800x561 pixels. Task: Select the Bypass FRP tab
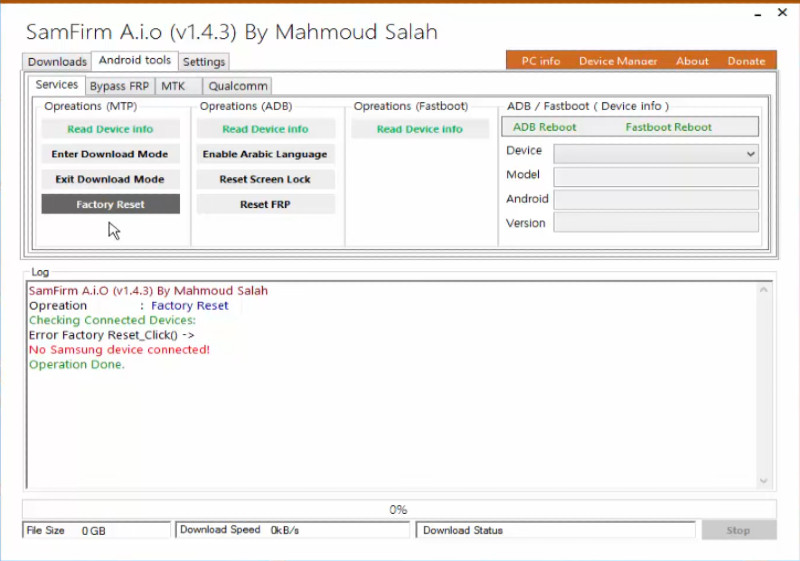(x=118, y=86)
